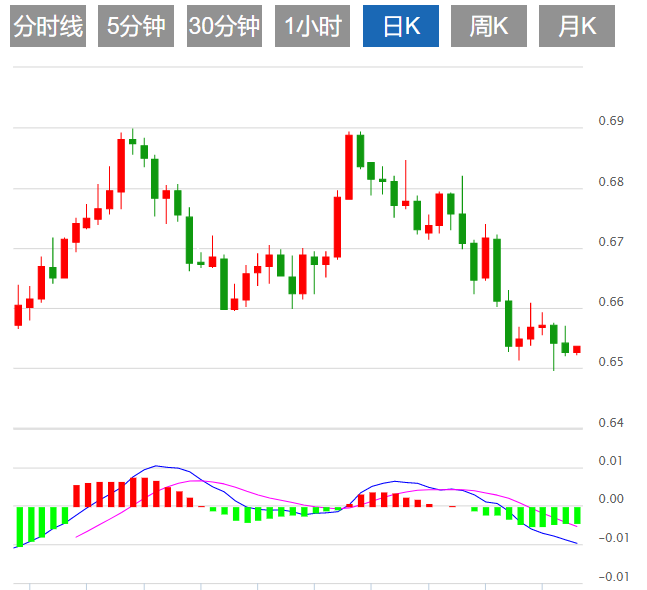647x590 pixels.
Task: Switch to the 月K monthly tab
Action: 577,26
